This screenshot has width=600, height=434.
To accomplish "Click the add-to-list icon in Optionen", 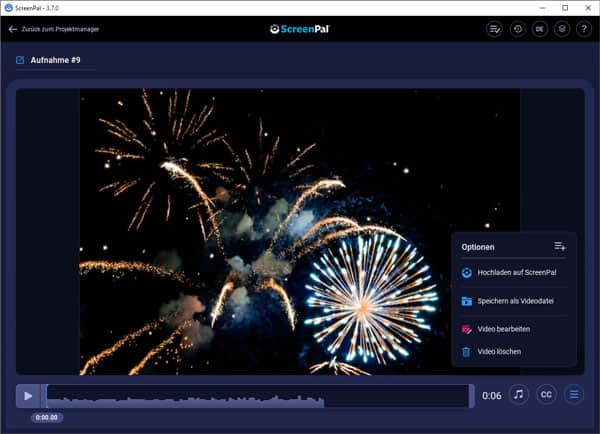I will 560,246.
